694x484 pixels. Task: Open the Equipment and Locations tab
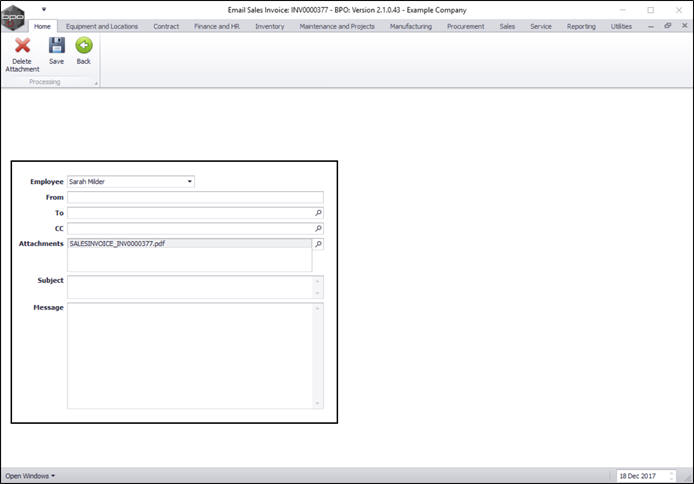[x=102, y=26]
